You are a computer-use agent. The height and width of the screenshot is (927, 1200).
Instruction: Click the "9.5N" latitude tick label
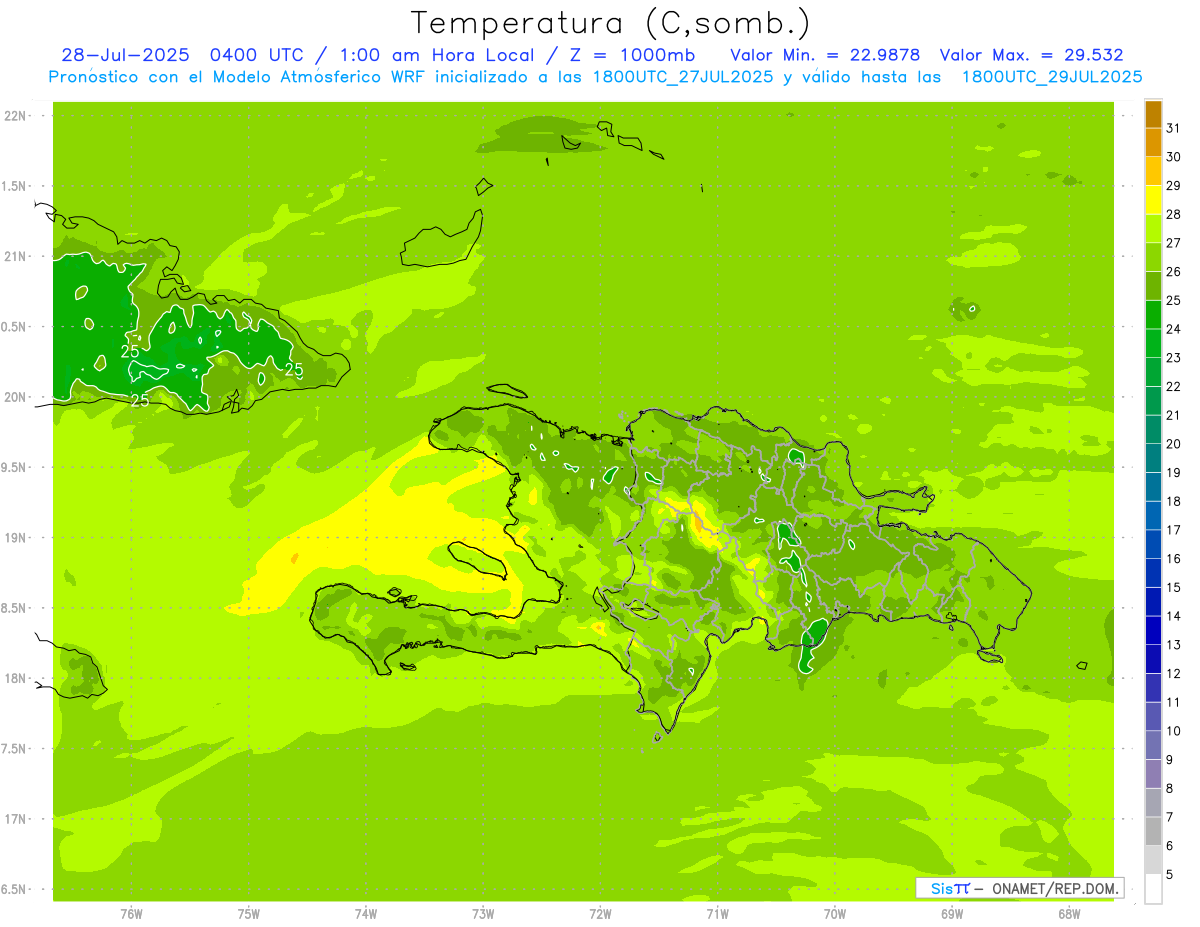14,468
